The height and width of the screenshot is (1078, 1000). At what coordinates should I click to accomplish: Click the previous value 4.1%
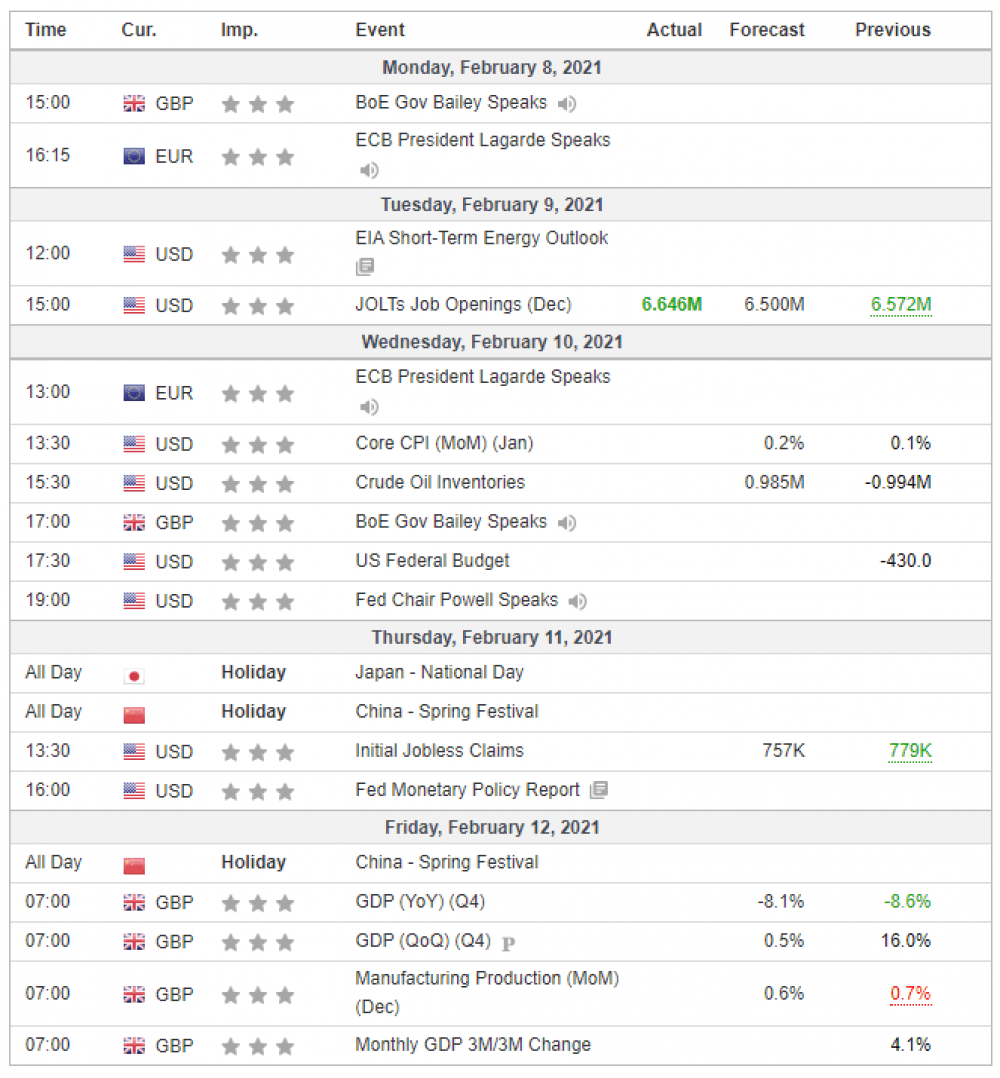(911, 1045)
